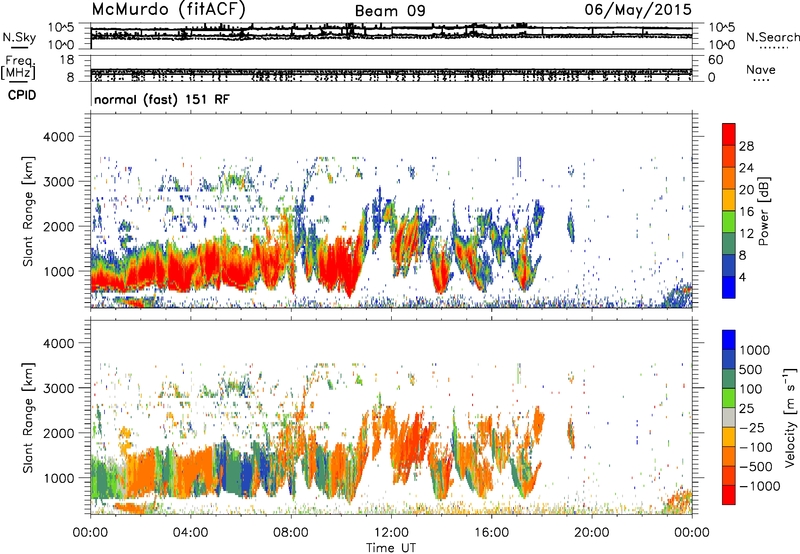Click the velocity panel 'Slant Range [km]' label
The height and width of the screenshot is (554, 800).
coord(28,417)
